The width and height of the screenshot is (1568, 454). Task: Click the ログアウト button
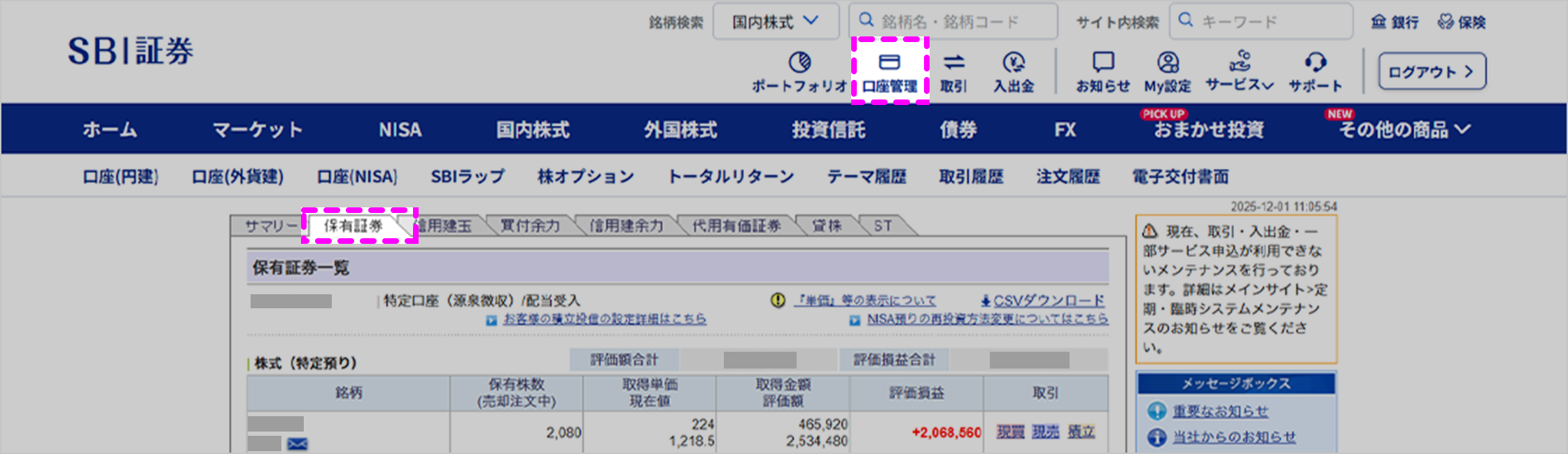[1432, 71]
